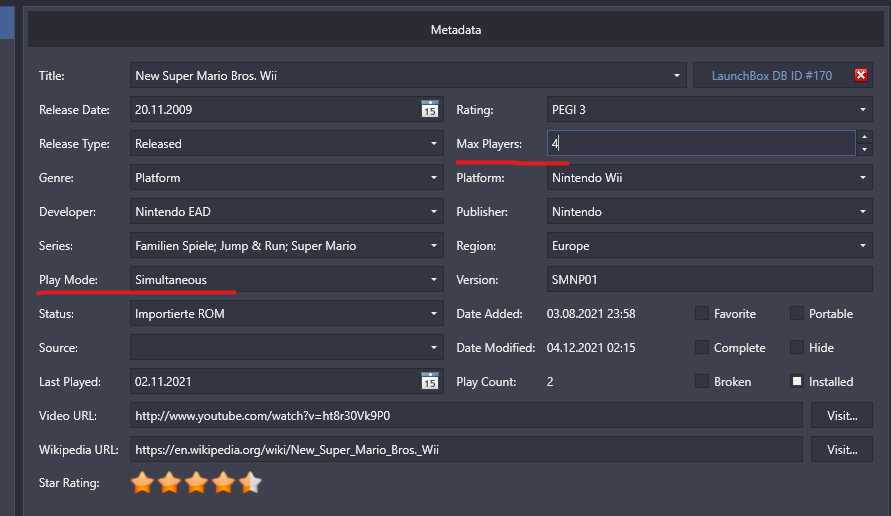This screenshot has height=516, width=891.
Task: Tick the Complete checkbox
Action: pyautogui.click(x=702, y=347)
